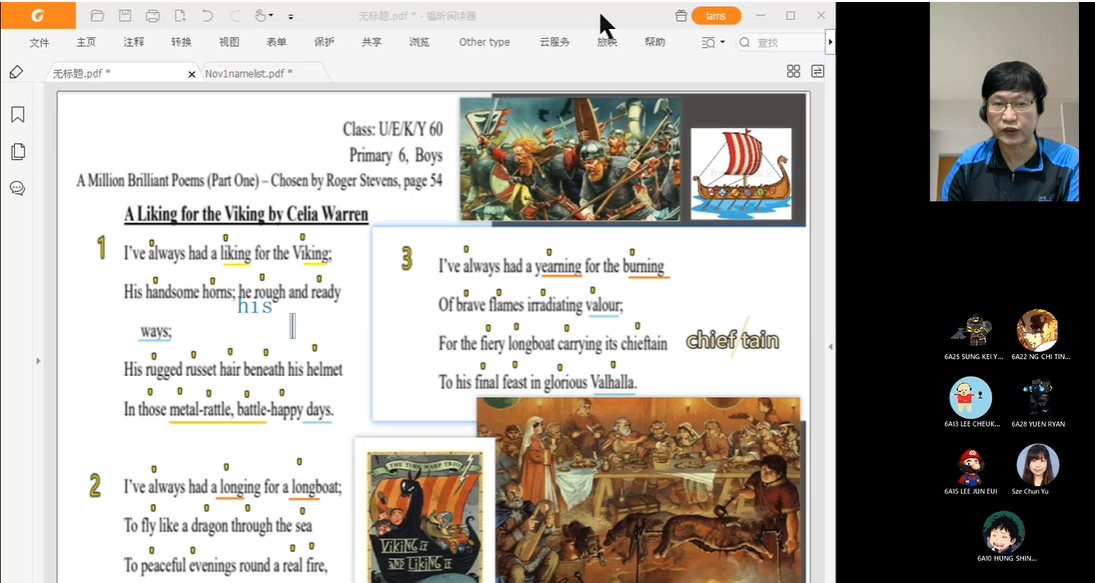Open the 主页 ribbon tab
Screen dimensions: 1095x583
tap(87, 42)
